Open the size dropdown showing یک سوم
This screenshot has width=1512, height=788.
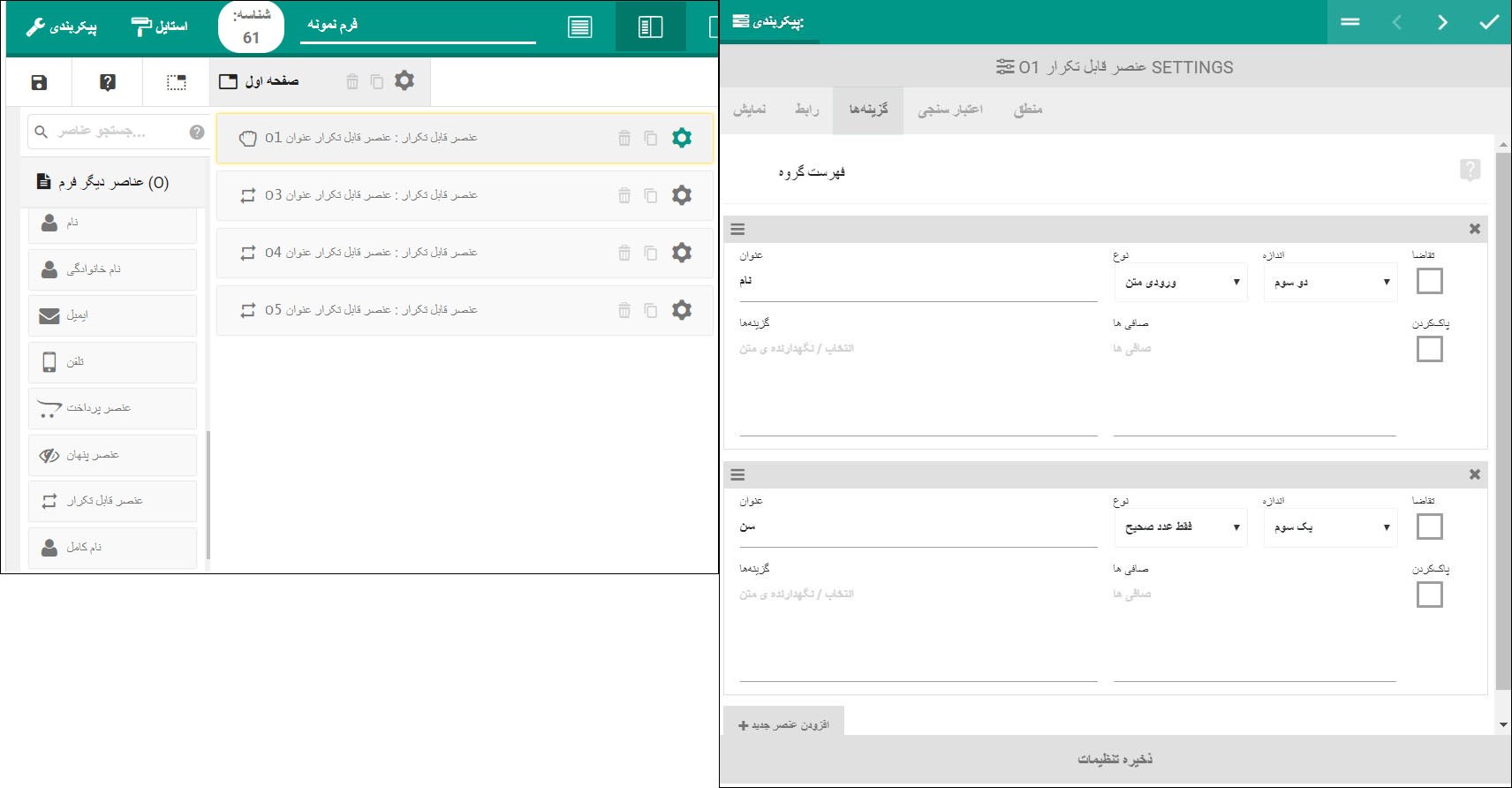point(1331,528)
